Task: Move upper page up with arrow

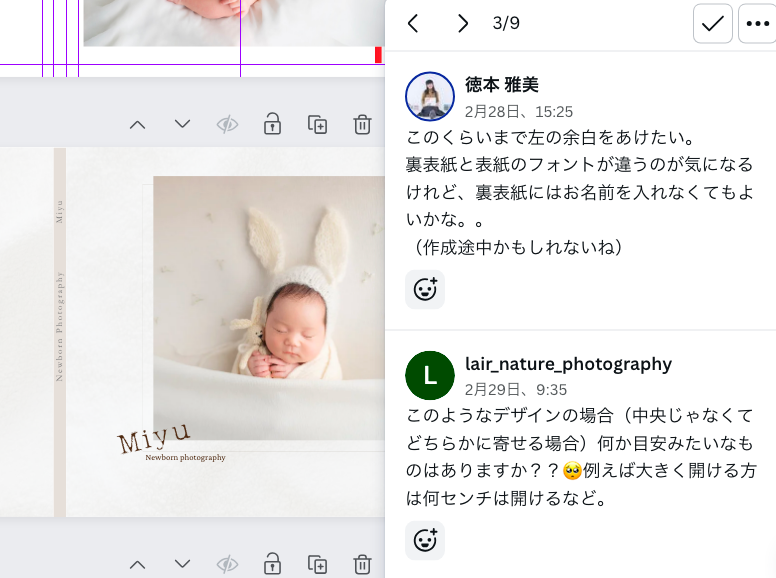Action: (x=138, y=125)
